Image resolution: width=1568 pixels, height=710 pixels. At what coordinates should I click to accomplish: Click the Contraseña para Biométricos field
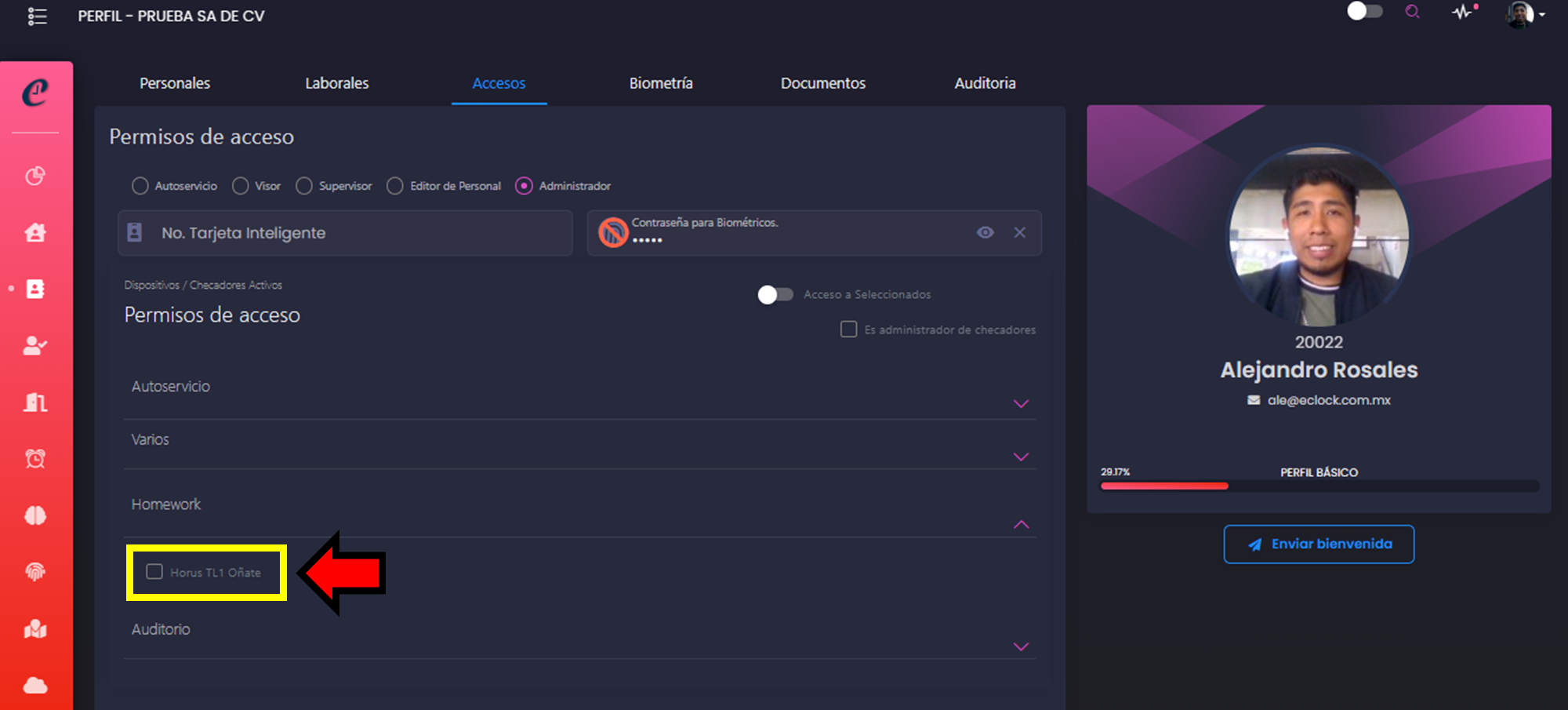point(814,233)
